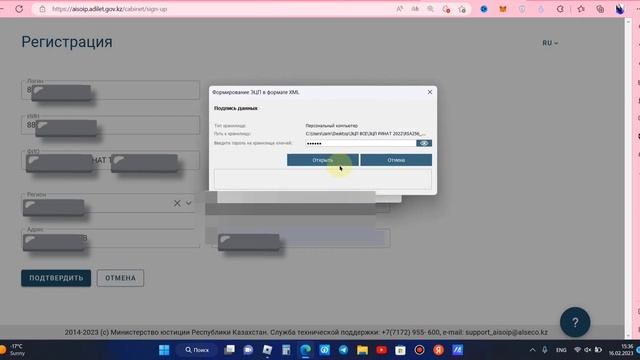Open the Calculator icon on taskbar
Image resolution: width=640 pixels, height=360 pixels.
coord(286,350)
